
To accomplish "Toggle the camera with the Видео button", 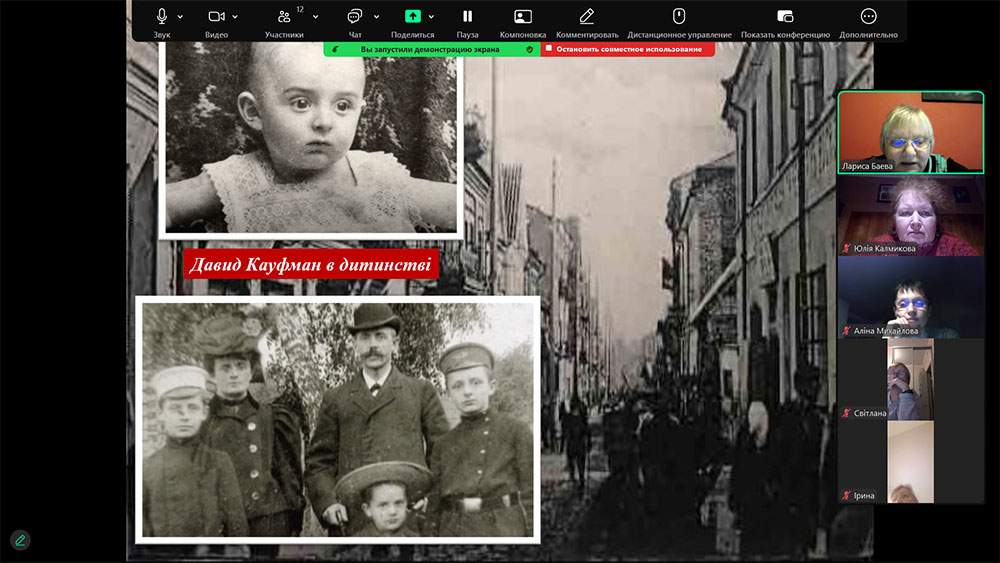I will click(x=216, y=17).
